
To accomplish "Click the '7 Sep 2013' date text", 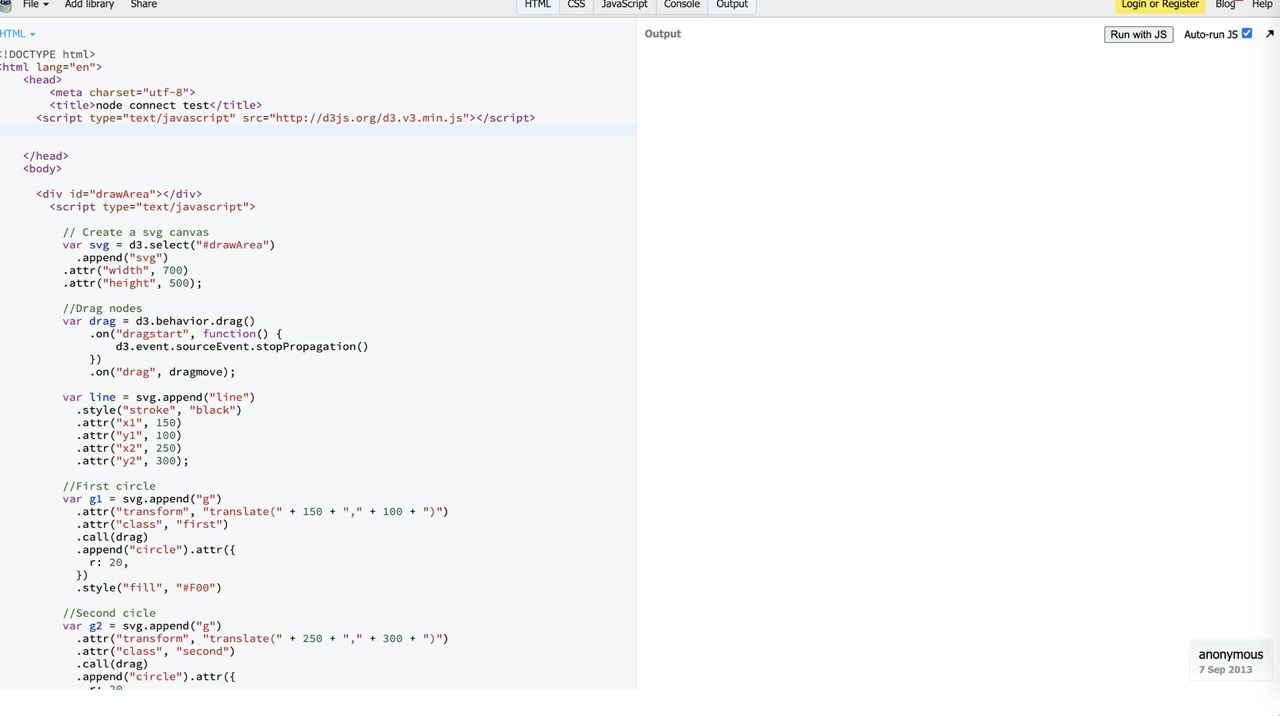I will click(x=1225, y=670).
